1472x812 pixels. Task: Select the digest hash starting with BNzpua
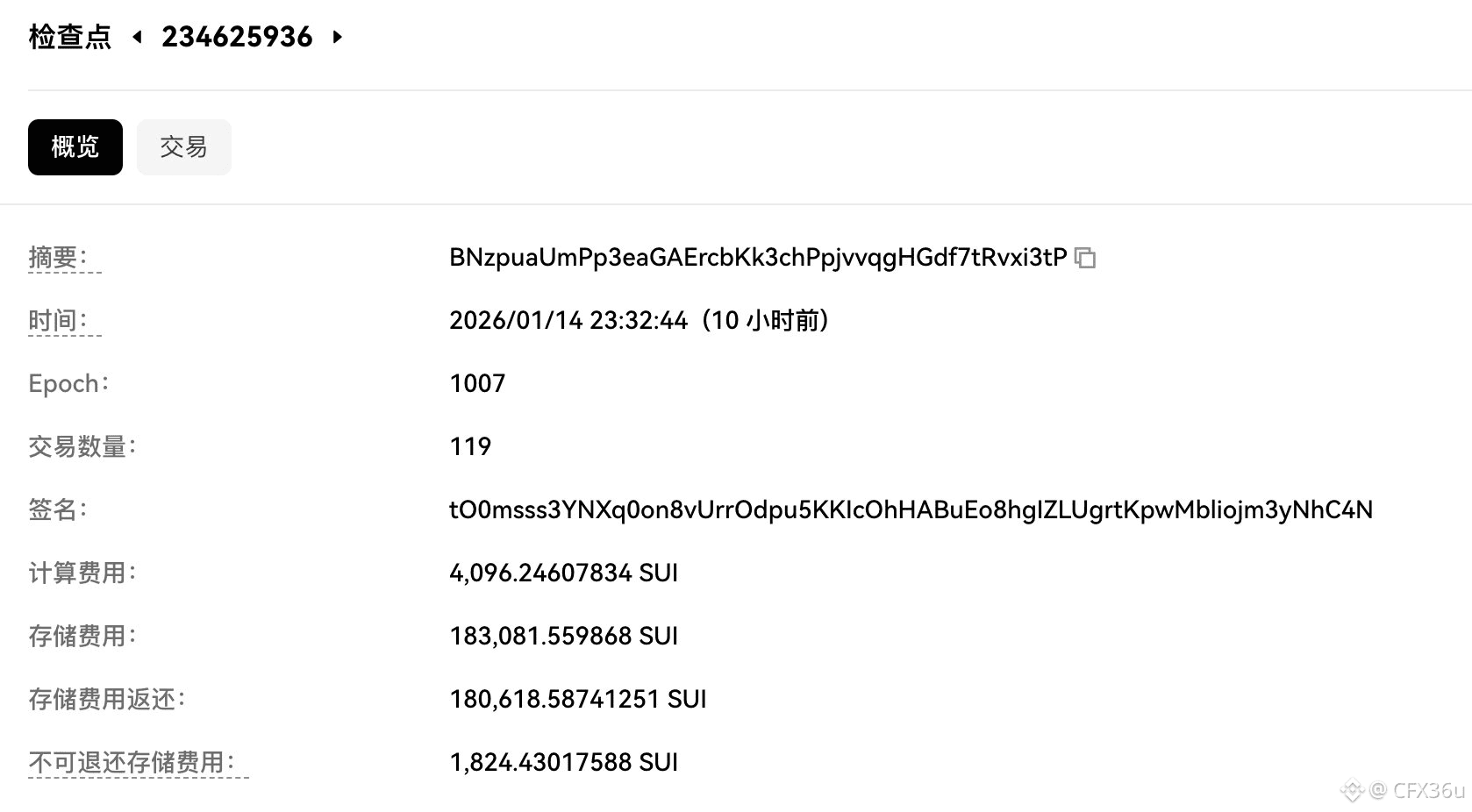tap(757, 258)
